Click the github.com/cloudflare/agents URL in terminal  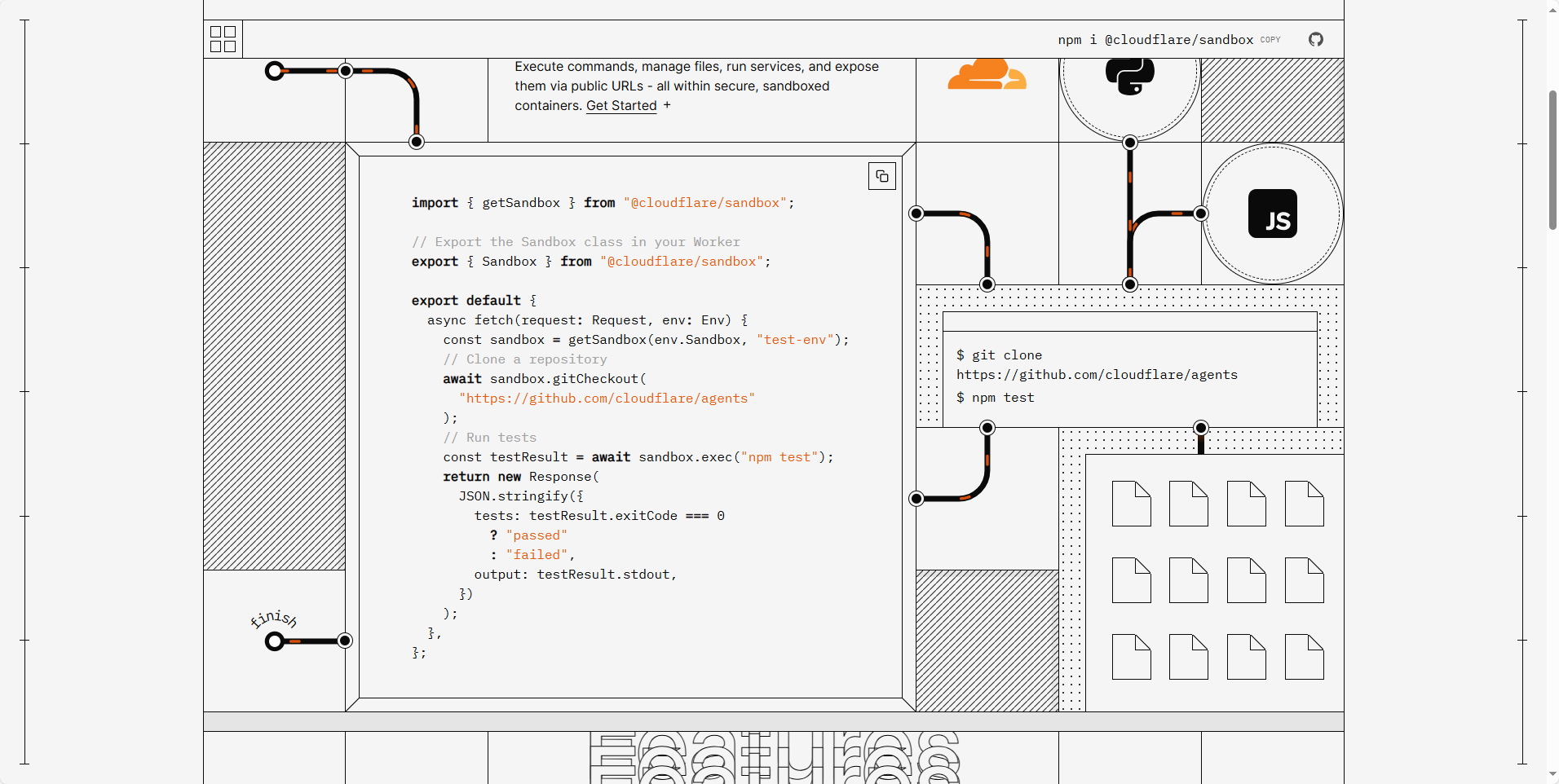1096,375
